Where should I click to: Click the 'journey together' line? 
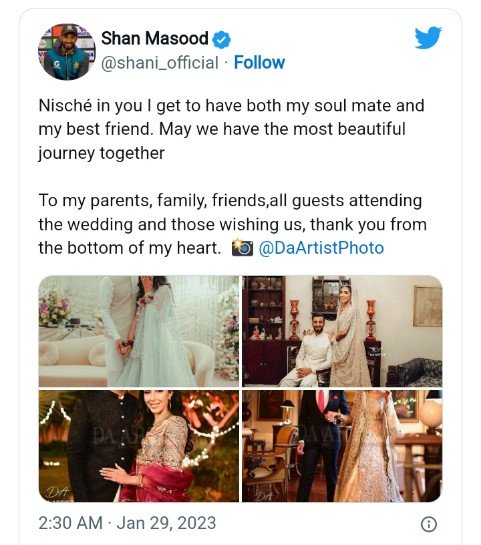tap(101, 153)
